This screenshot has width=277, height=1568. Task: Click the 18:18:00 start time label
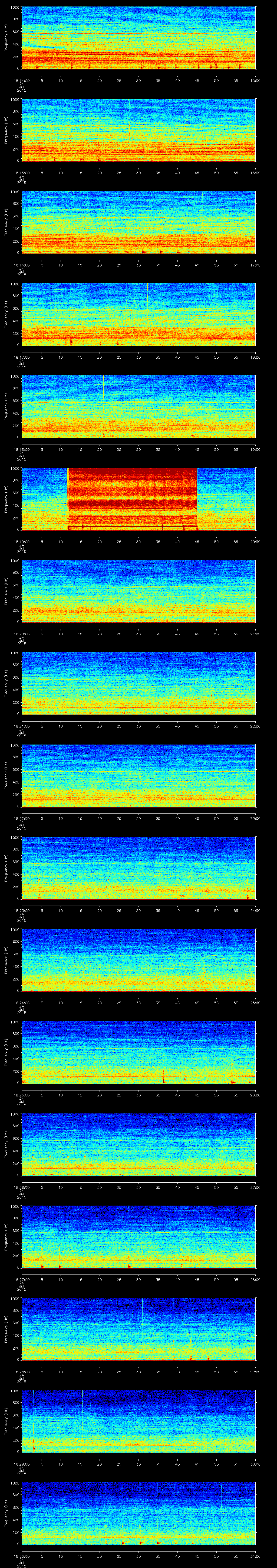(x=21, y=449)
